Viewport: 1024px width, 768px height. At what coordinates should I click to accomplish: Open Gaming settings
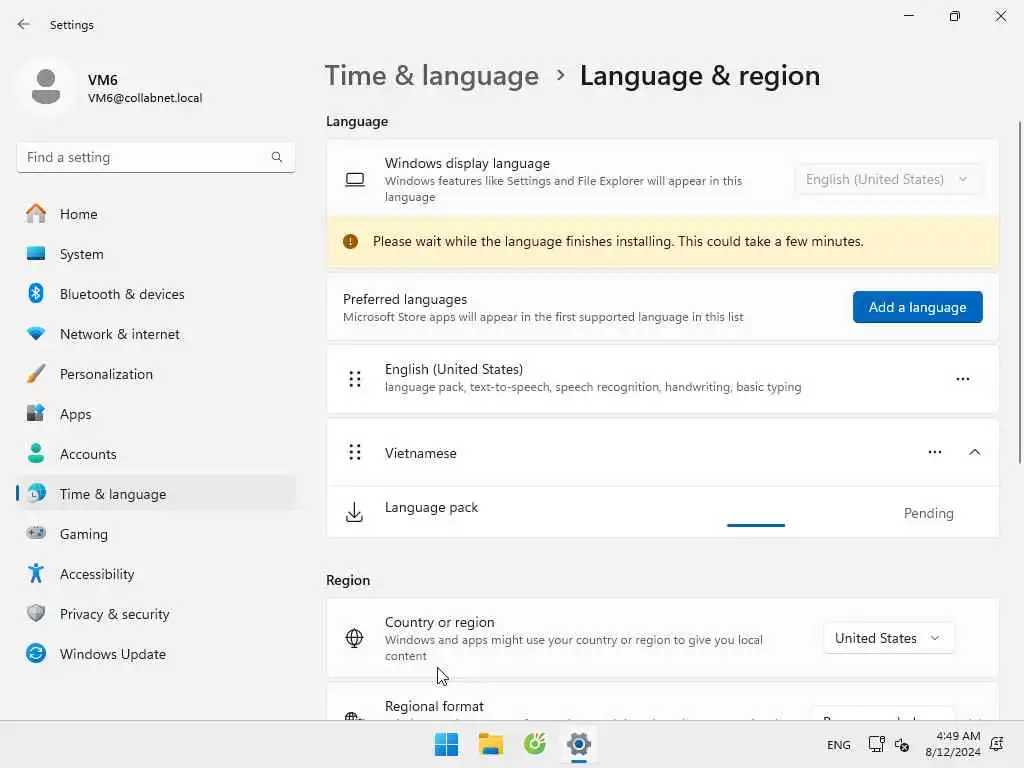(x=156, y=534)
